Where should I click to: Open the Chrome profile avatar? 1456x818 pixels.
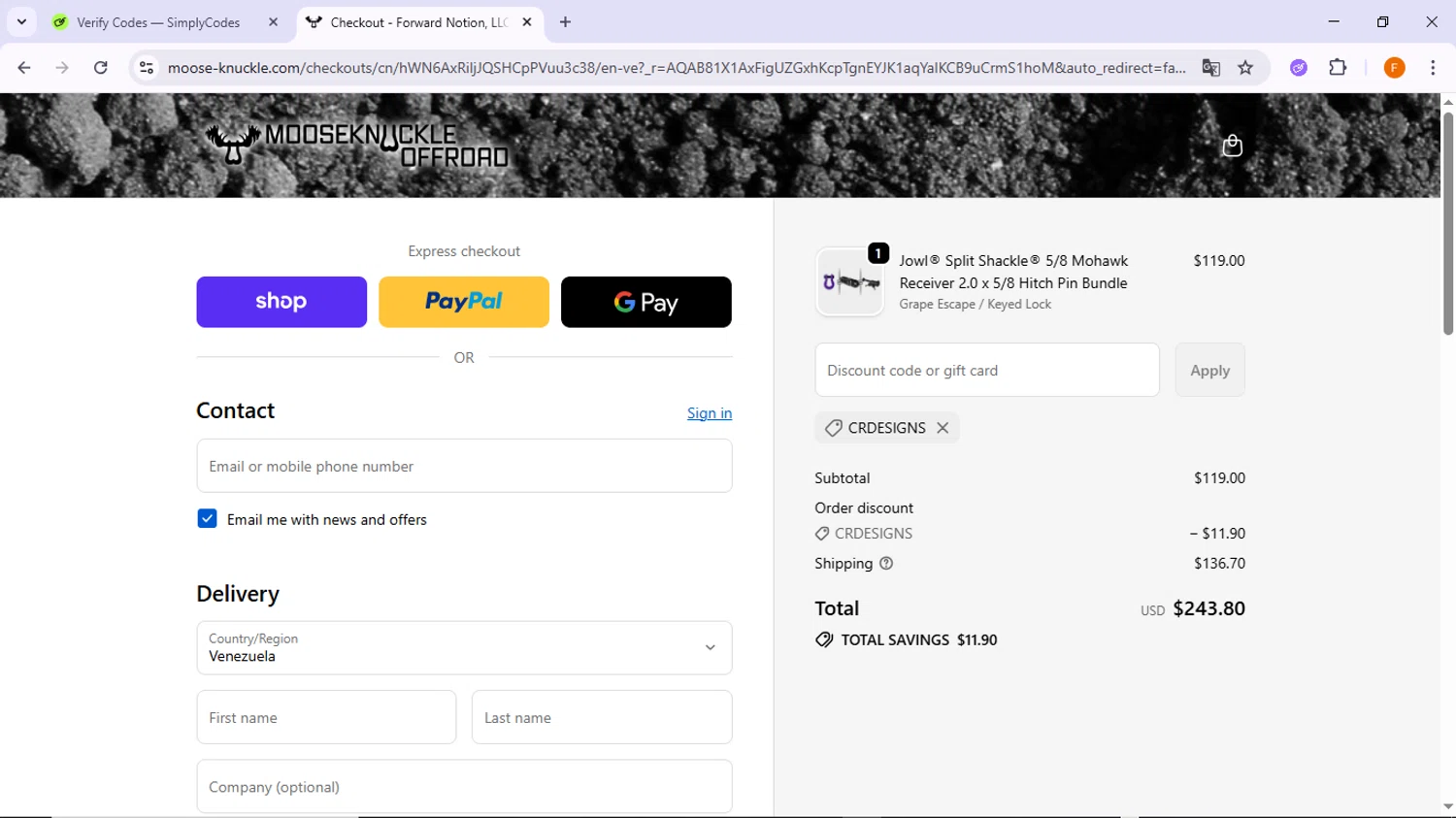point(1394,68)
